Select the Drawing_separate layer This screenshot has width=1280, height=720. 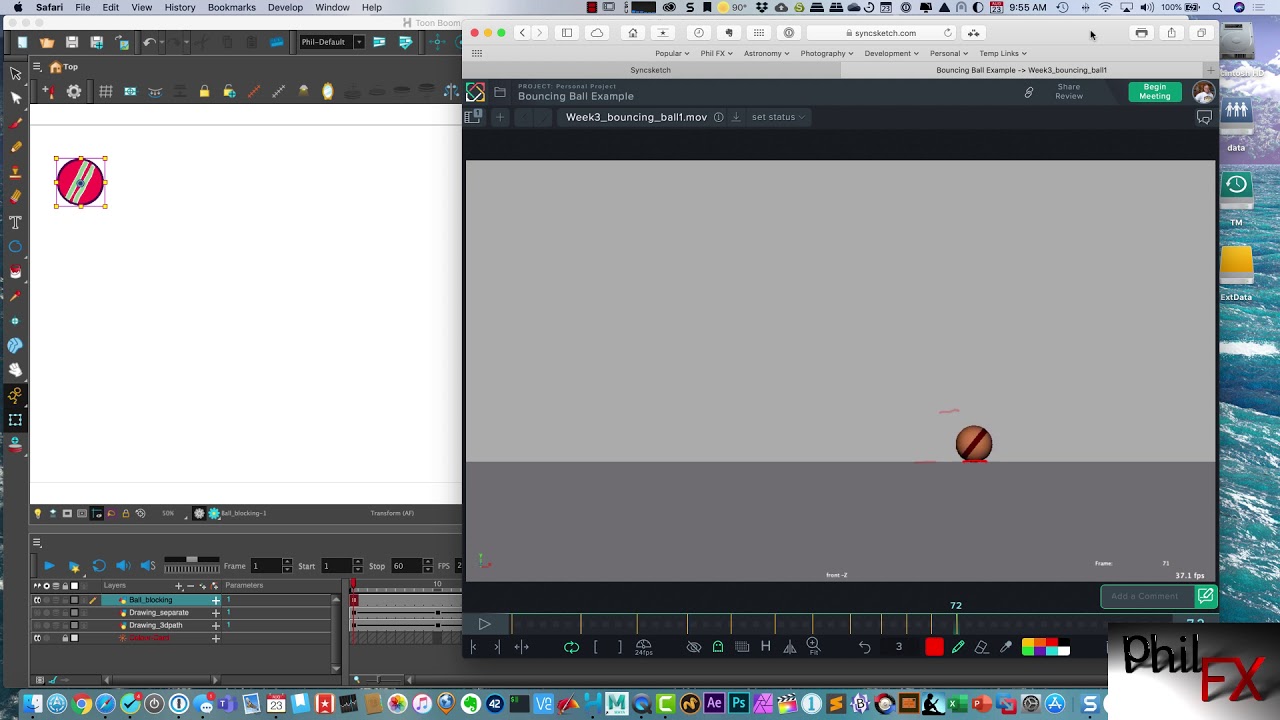158,612
